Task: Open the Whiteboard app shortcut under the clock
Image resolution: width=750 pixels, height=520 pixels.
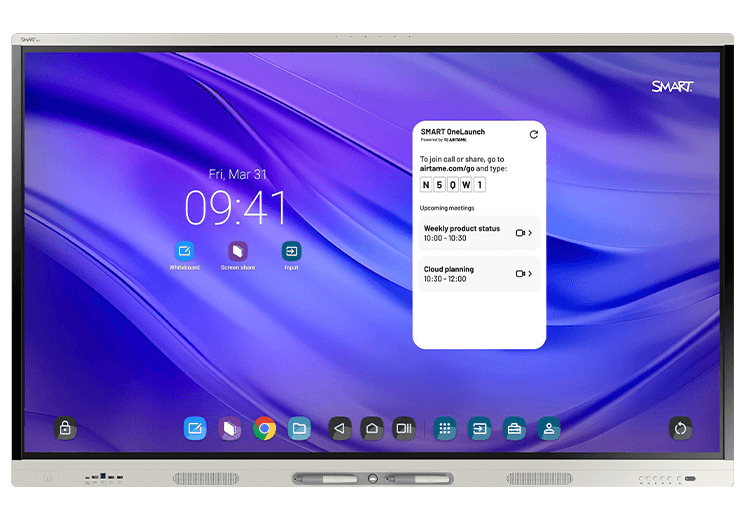Action: tap(184, 251)
